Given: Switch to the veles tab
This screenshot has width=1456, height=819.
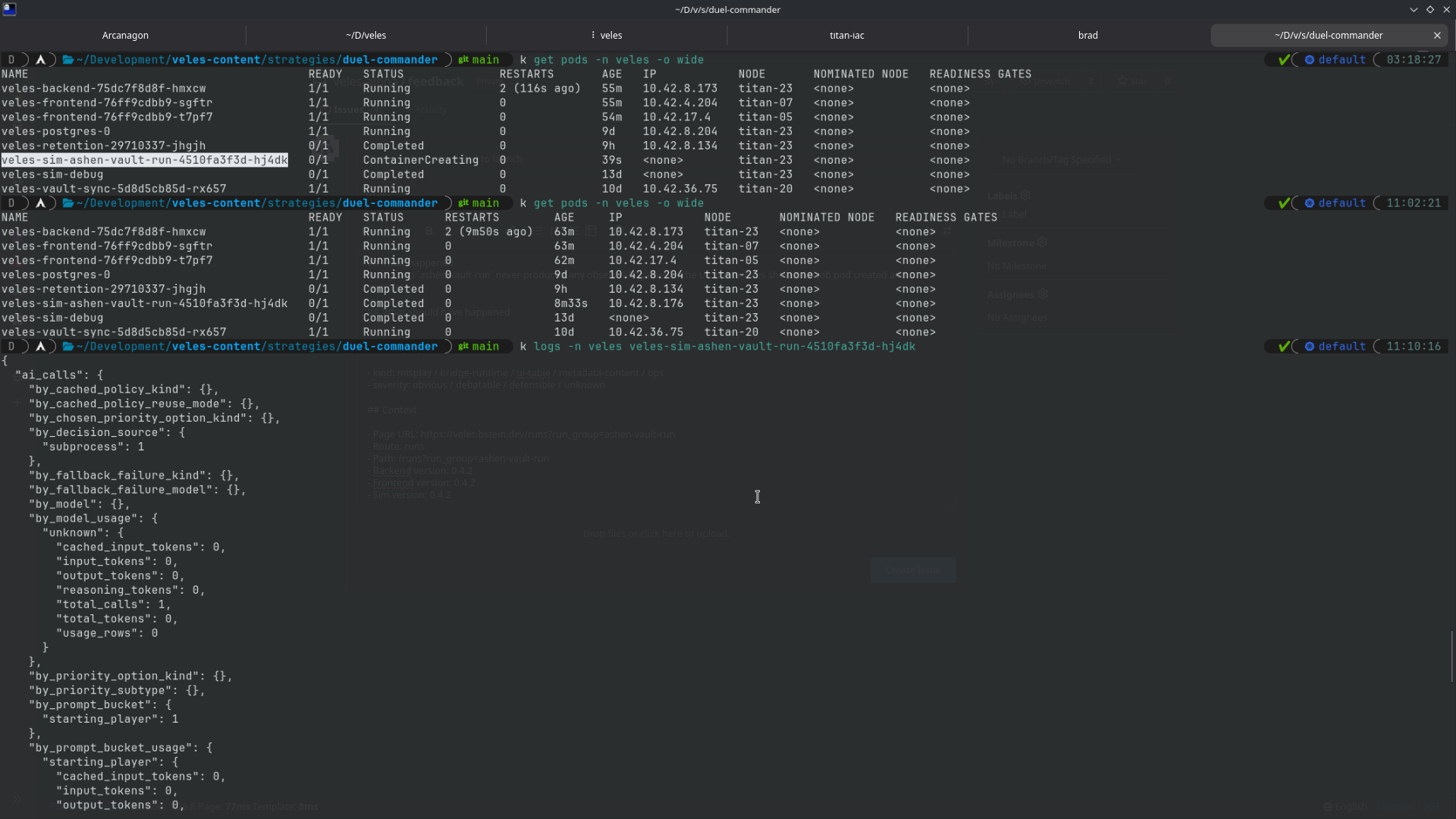Looking at the screenshot, I should (607, 36).
